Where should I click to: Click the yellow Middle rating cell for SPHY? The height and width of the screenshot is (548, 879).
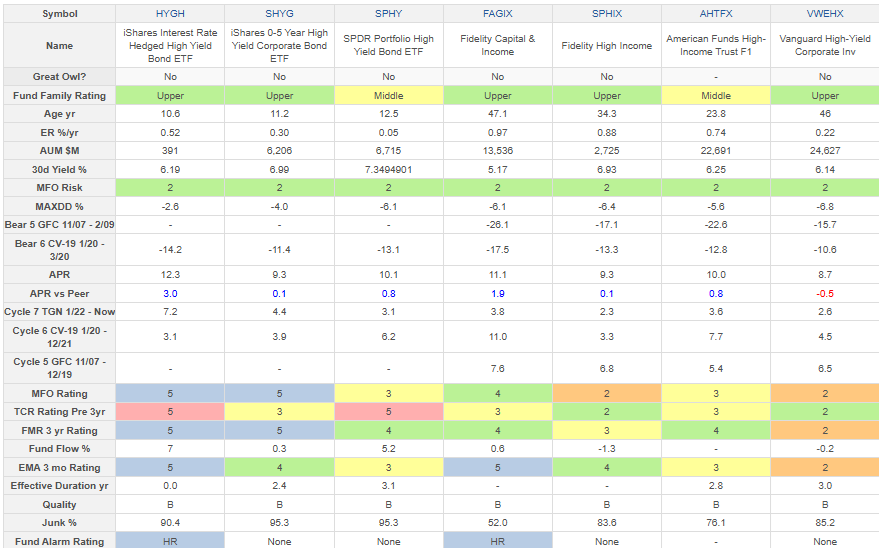(388, 95)
